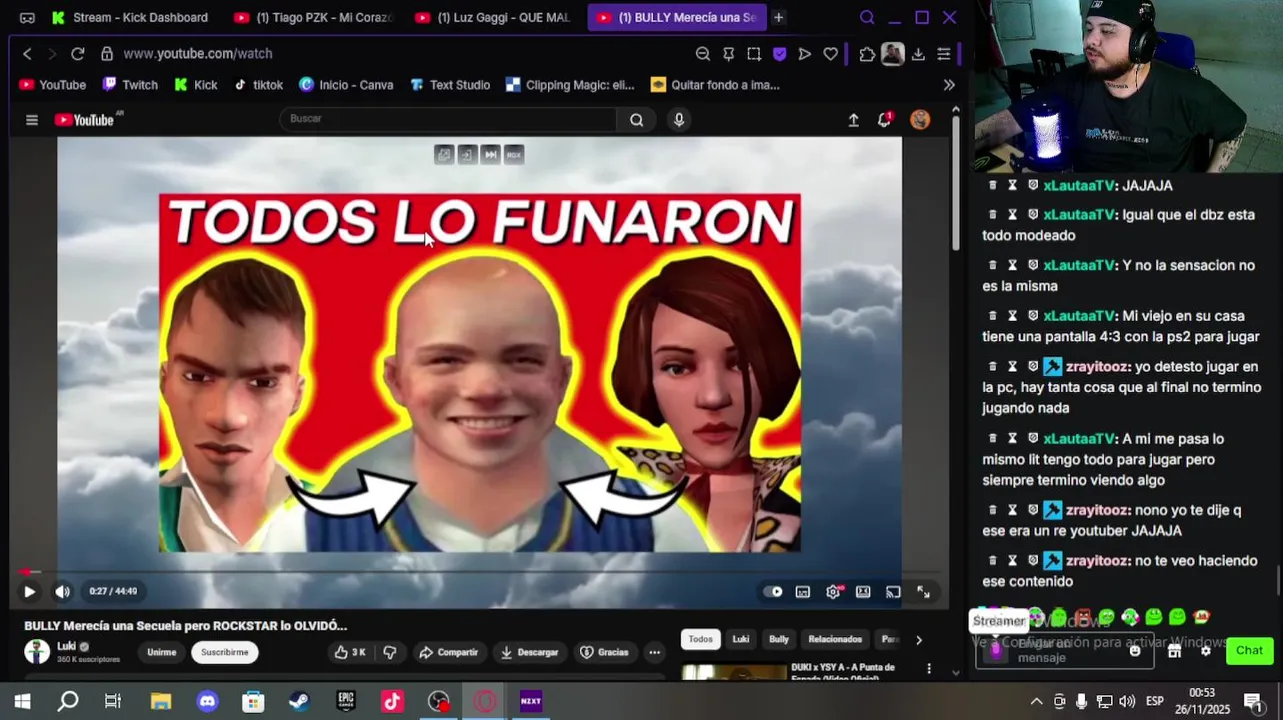Search tabs with the browser magnifier
The width and height of the screenshot is (1283, 720).
[x=867, y=17]
